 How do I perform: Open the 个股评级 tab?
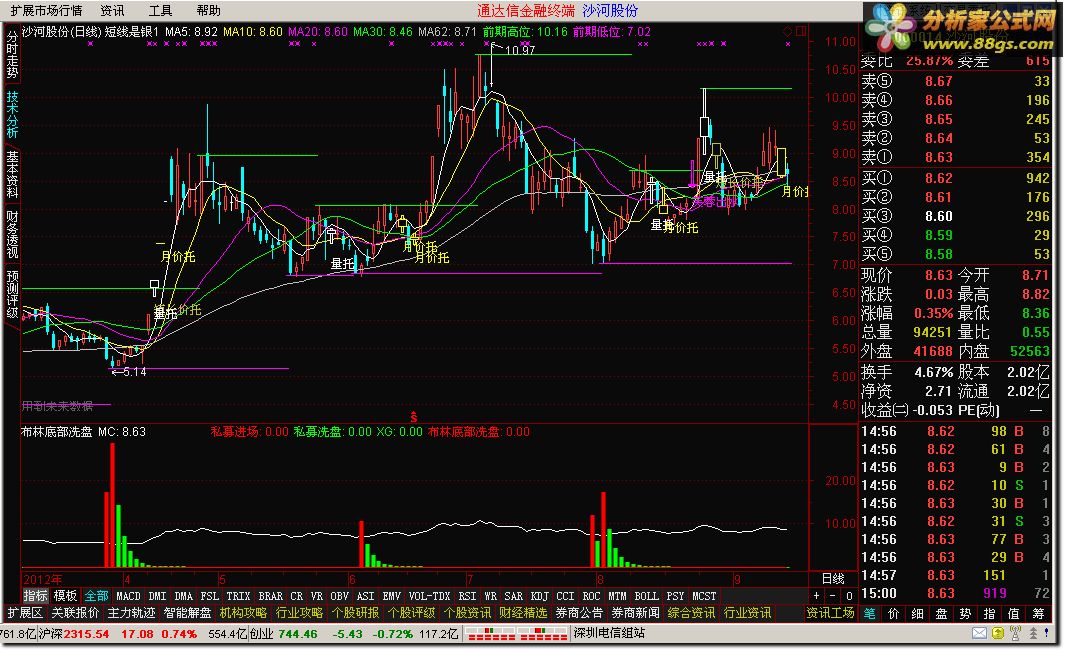(x=411, y=613)
